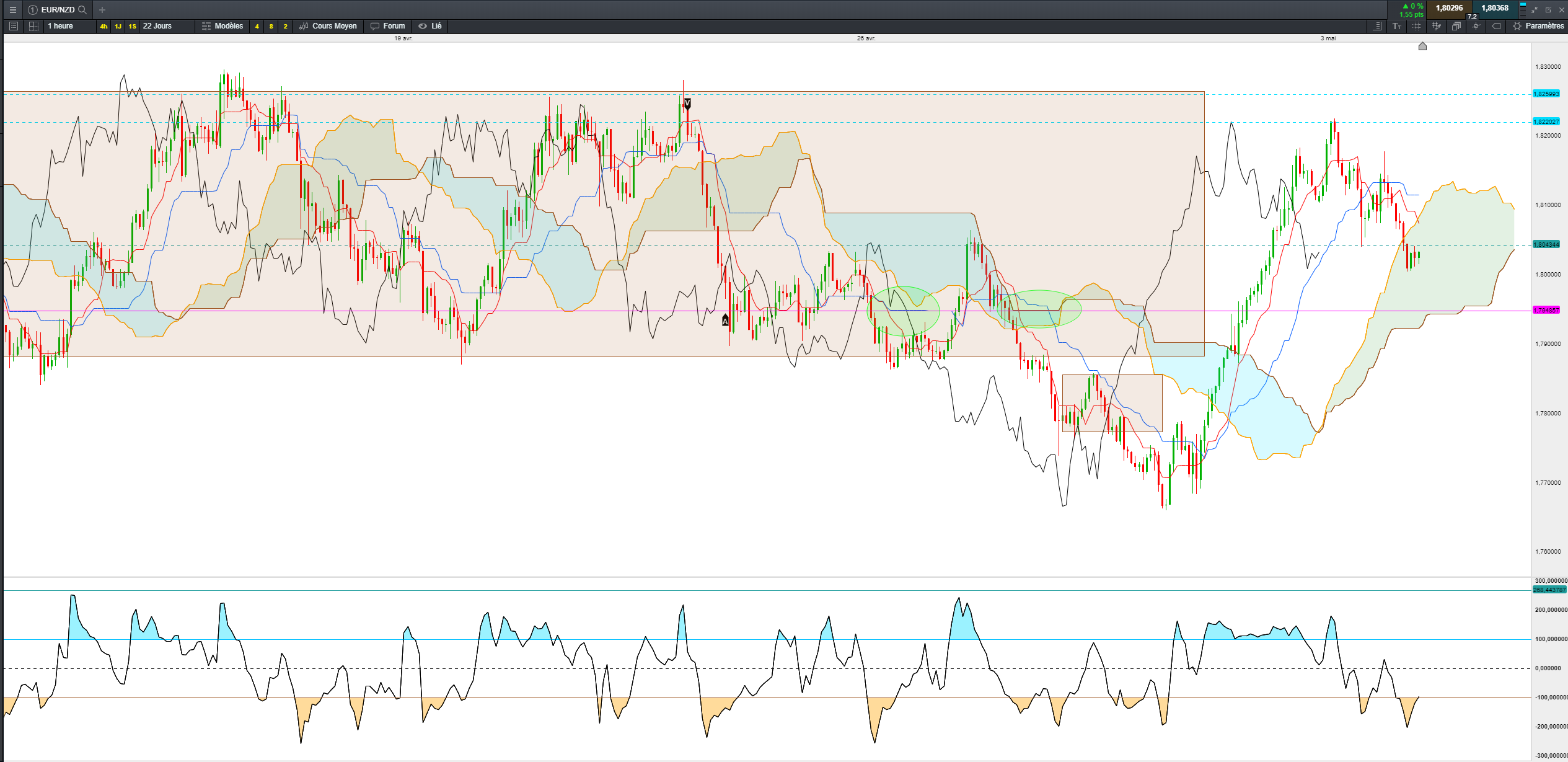Click the house alert marker at top
This screenshot has width=1568, height=762.
pos(1422,46)
